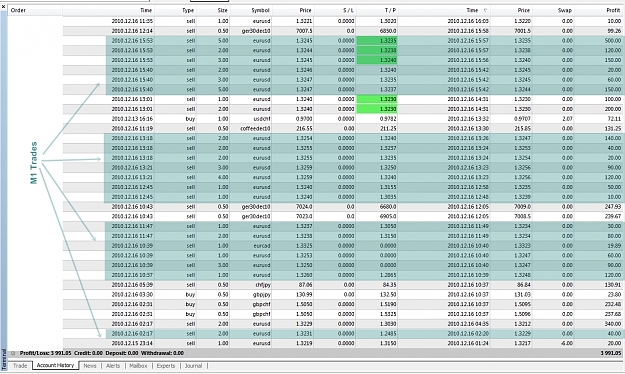The width and height of the screenshot is (625, 374).
Task: Sort by the Symbol column header
Action: tap(260, 10)
